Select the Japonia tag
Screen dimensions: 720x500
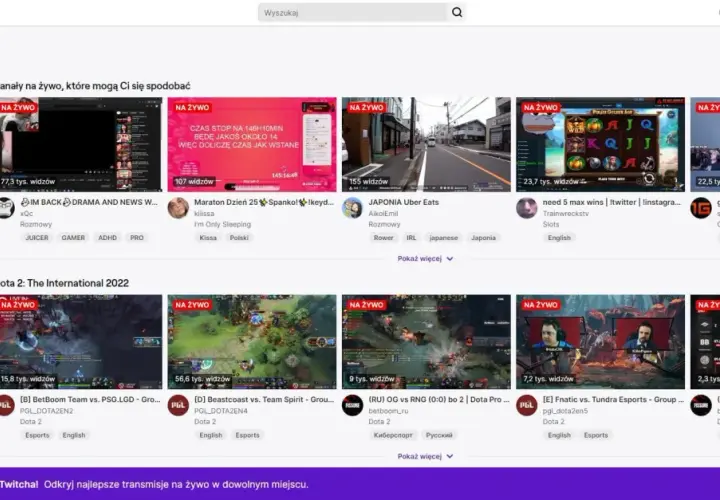484,238
